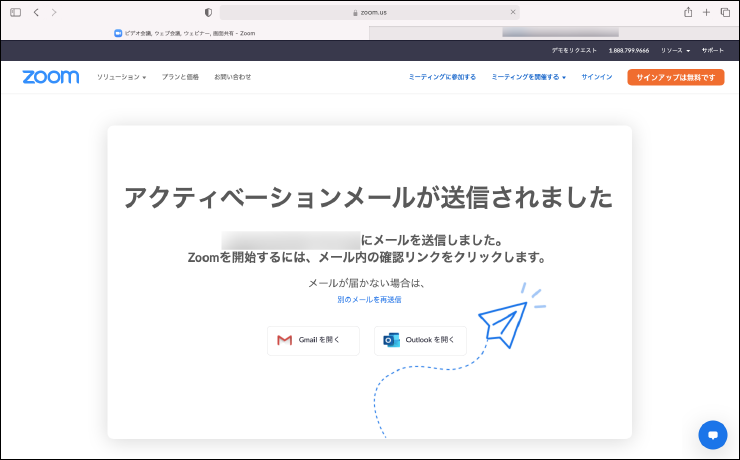The width and height of the screenshot is (740, 460).
Task: Open the Safari share icon
Action: [688, 12]
